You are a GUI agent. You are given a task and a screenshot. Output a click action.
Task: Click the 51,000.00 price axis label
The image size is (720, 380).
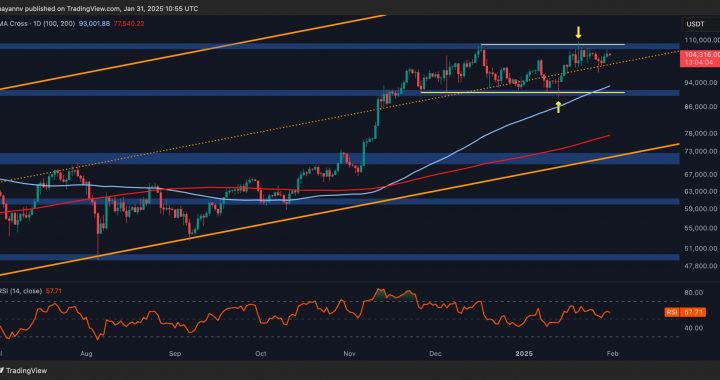tap(701, 248)
